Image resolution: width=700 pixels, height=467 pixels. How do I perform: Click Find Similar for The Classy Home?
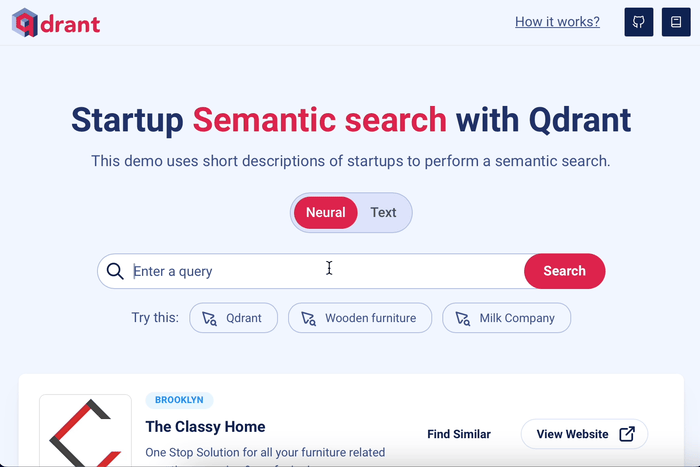[459, 434]
